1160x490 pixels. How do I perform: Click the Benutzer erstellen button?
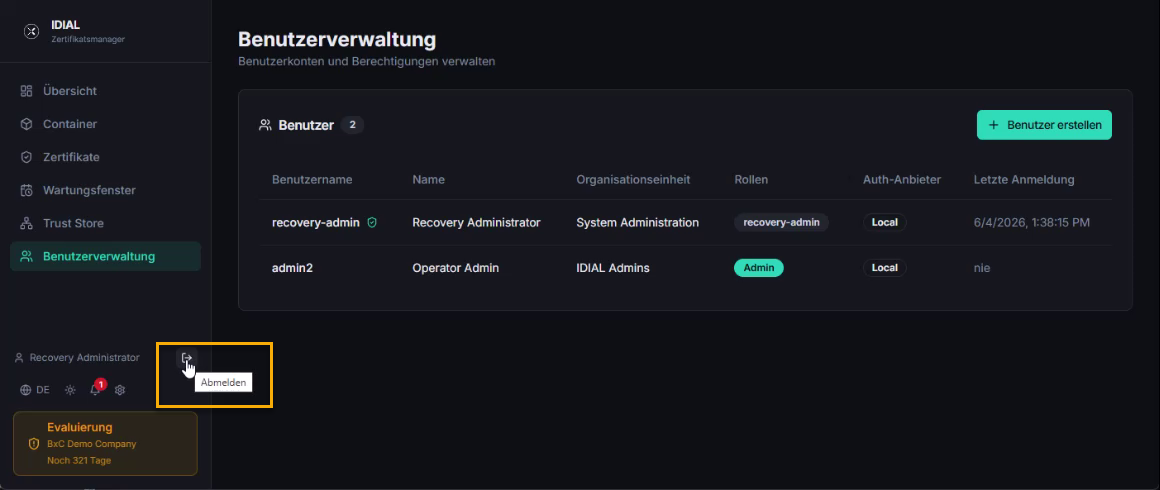point(1044,125)
